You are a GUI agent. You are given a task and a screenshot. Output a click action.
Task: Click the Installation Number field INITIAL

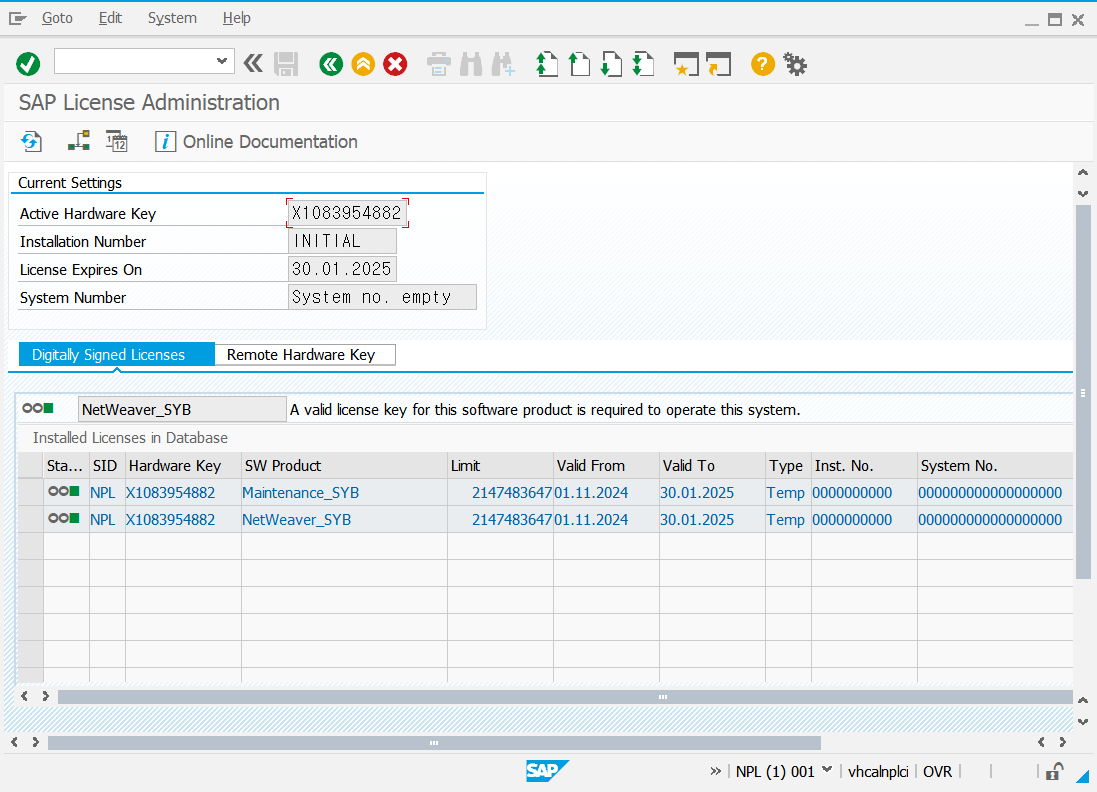click(342, 241)
